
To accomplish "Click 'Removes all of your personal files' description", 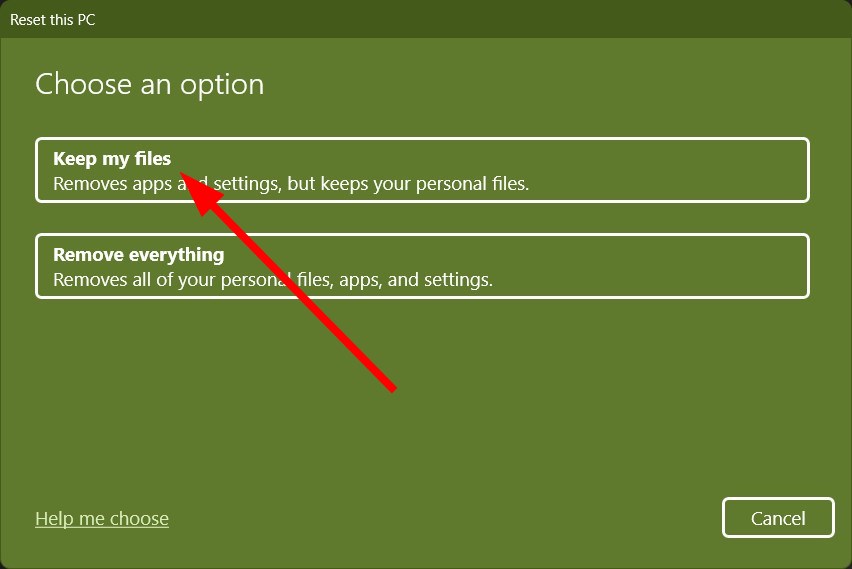I will click(x=273, y=280).
